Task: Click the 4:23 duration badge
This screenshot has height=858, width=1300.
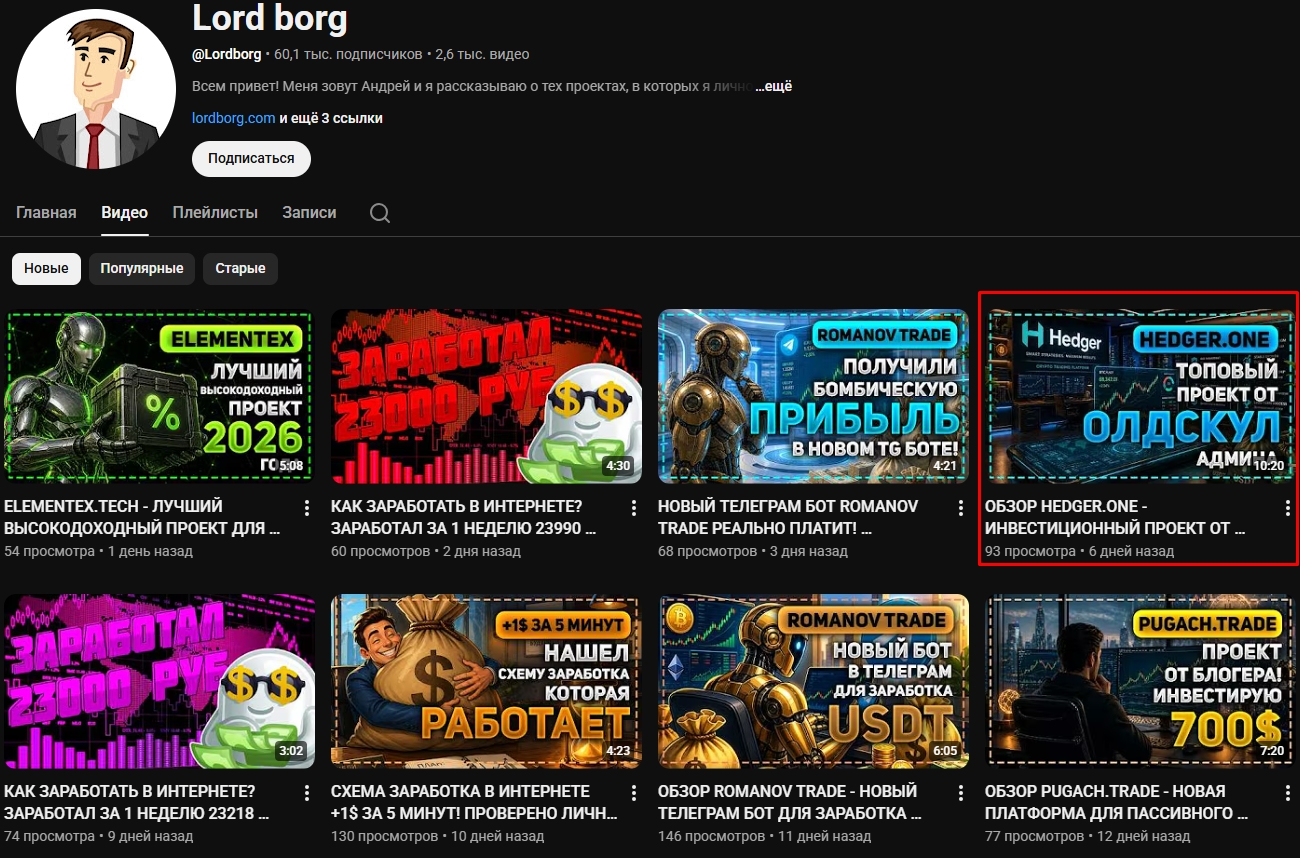Action: (618, 751)
